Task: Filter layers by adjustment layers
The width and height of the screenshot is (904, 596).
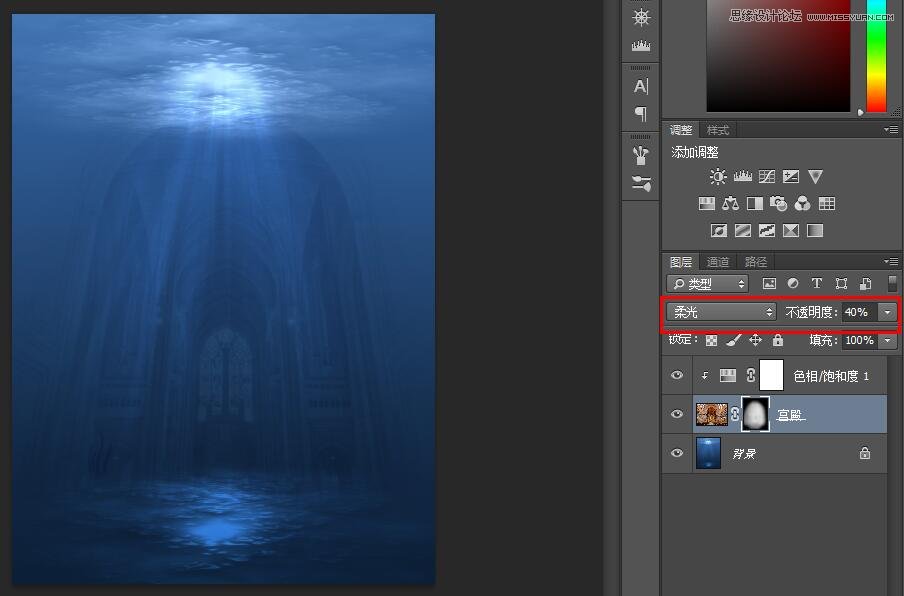Action: [793, 284]
